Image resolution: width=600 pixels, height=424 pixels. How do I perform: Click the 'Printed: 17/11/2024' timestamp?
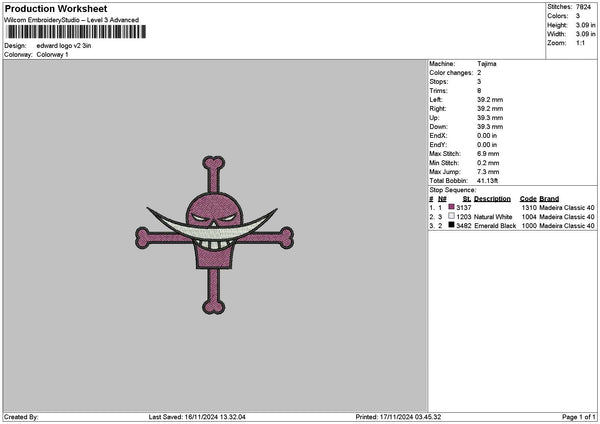click(x=398, y=417)
